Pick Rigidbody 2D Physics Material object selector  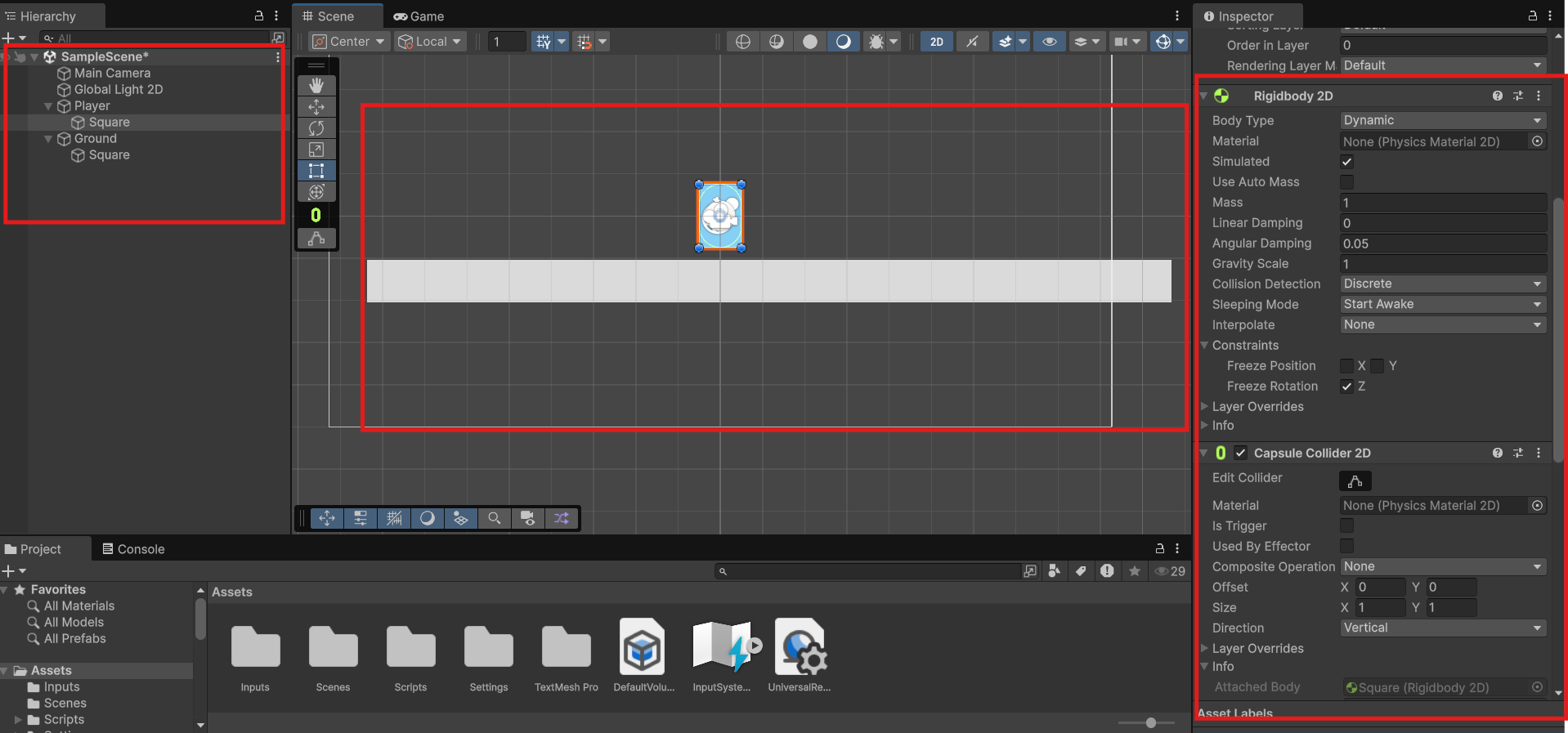click(1538, 141)
